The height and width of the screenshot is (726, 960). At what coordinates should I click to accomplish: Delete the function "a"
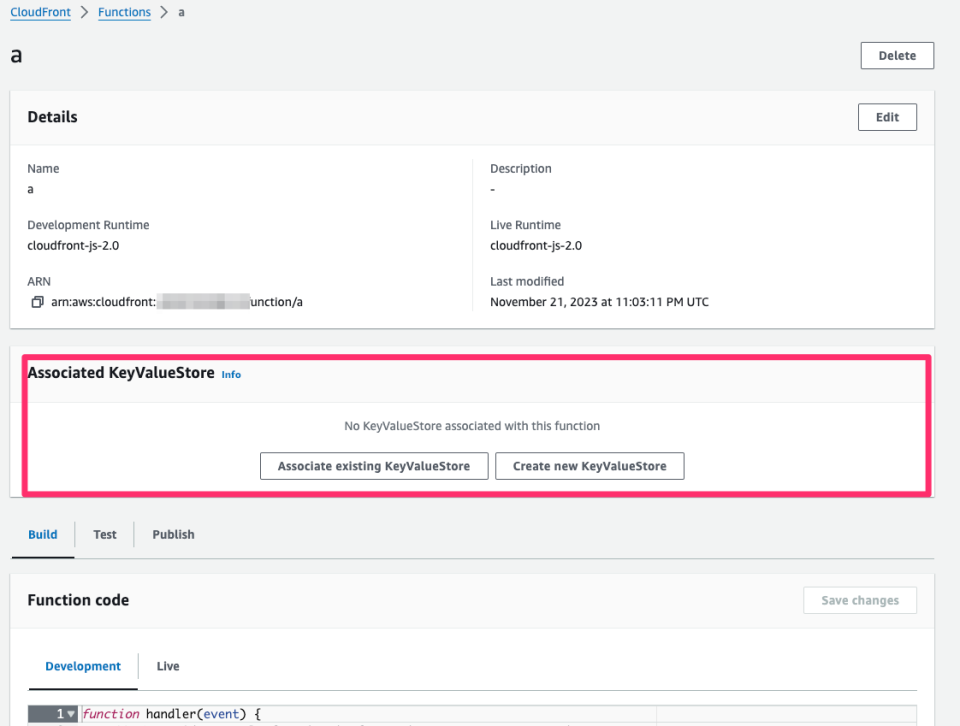[x=896, y=55]
